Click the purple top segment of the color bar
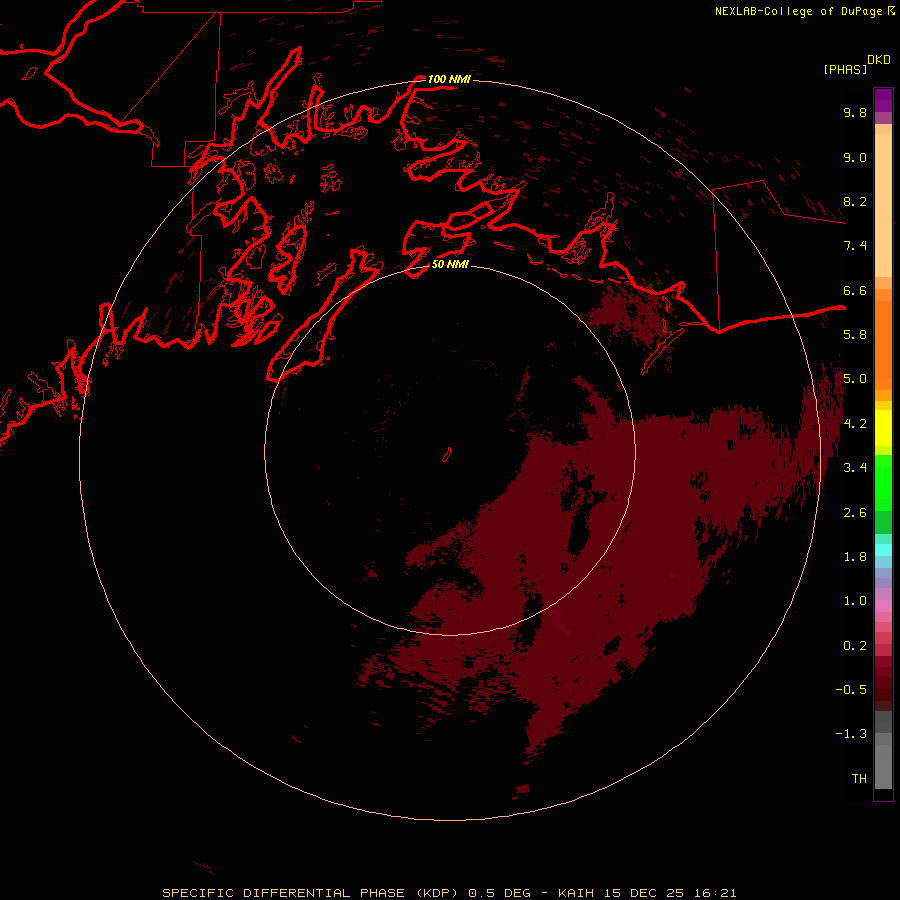 pos(883,100)
